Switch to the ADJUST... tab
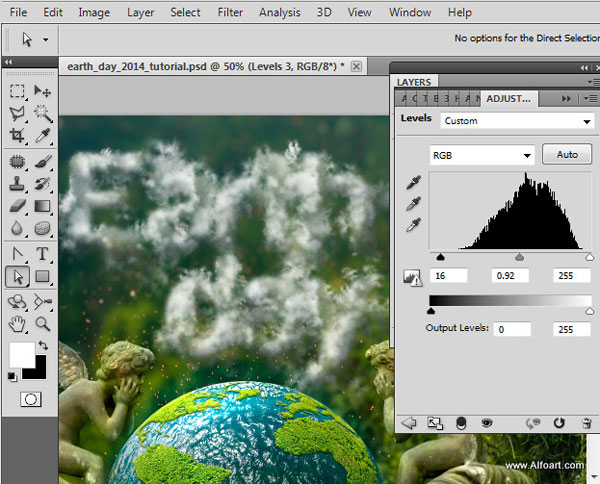 coord(509,99)
